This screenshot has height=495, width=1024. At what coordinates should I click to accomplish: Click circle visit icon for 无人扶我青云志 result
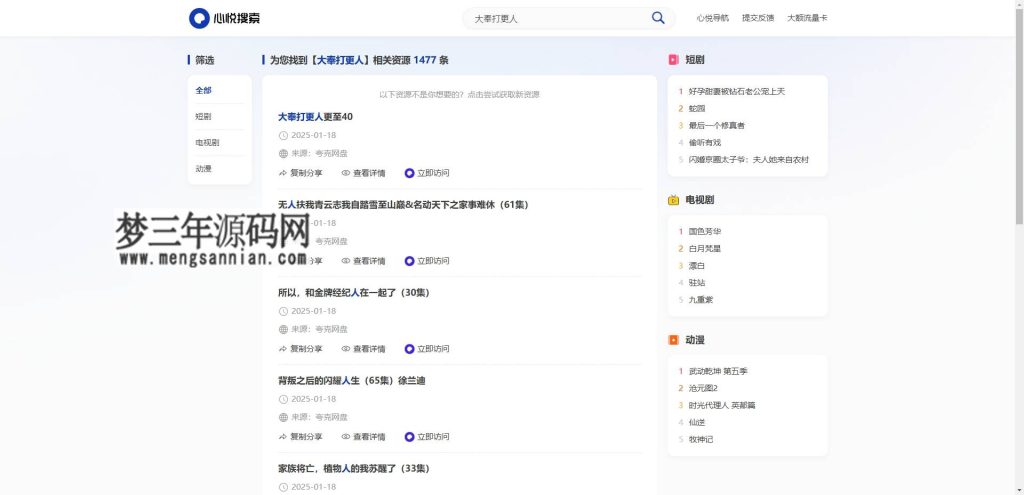click(x=409, y=261)
